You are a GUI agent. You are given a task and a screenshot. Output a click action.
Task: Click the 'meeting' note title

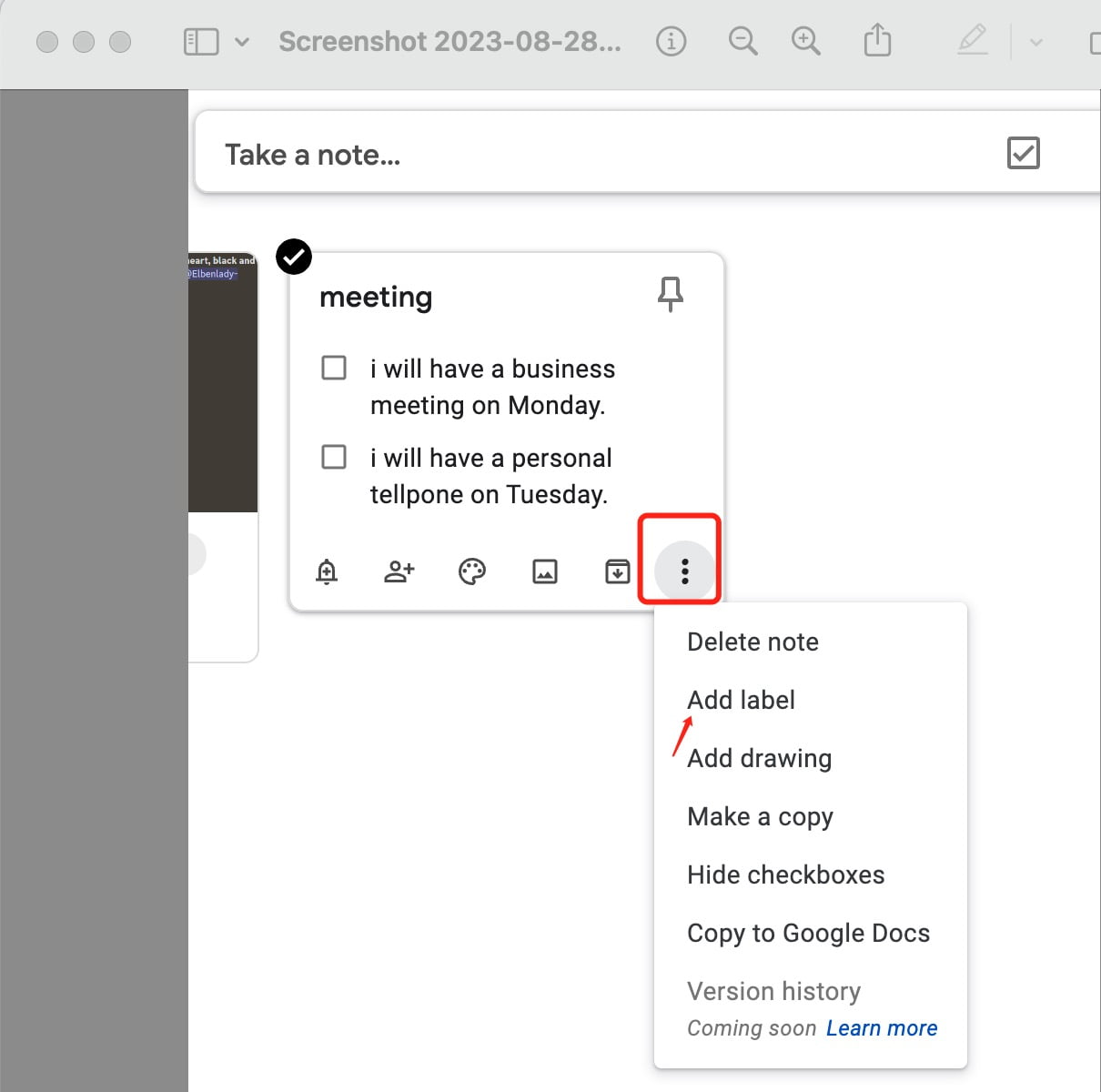tap(376, 298)
